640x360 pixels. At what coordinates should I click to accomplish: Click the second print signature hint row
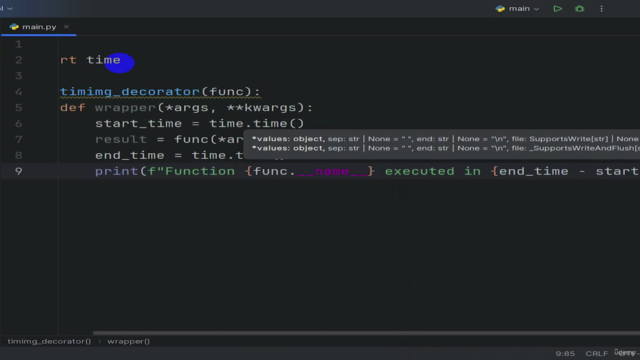445,148
